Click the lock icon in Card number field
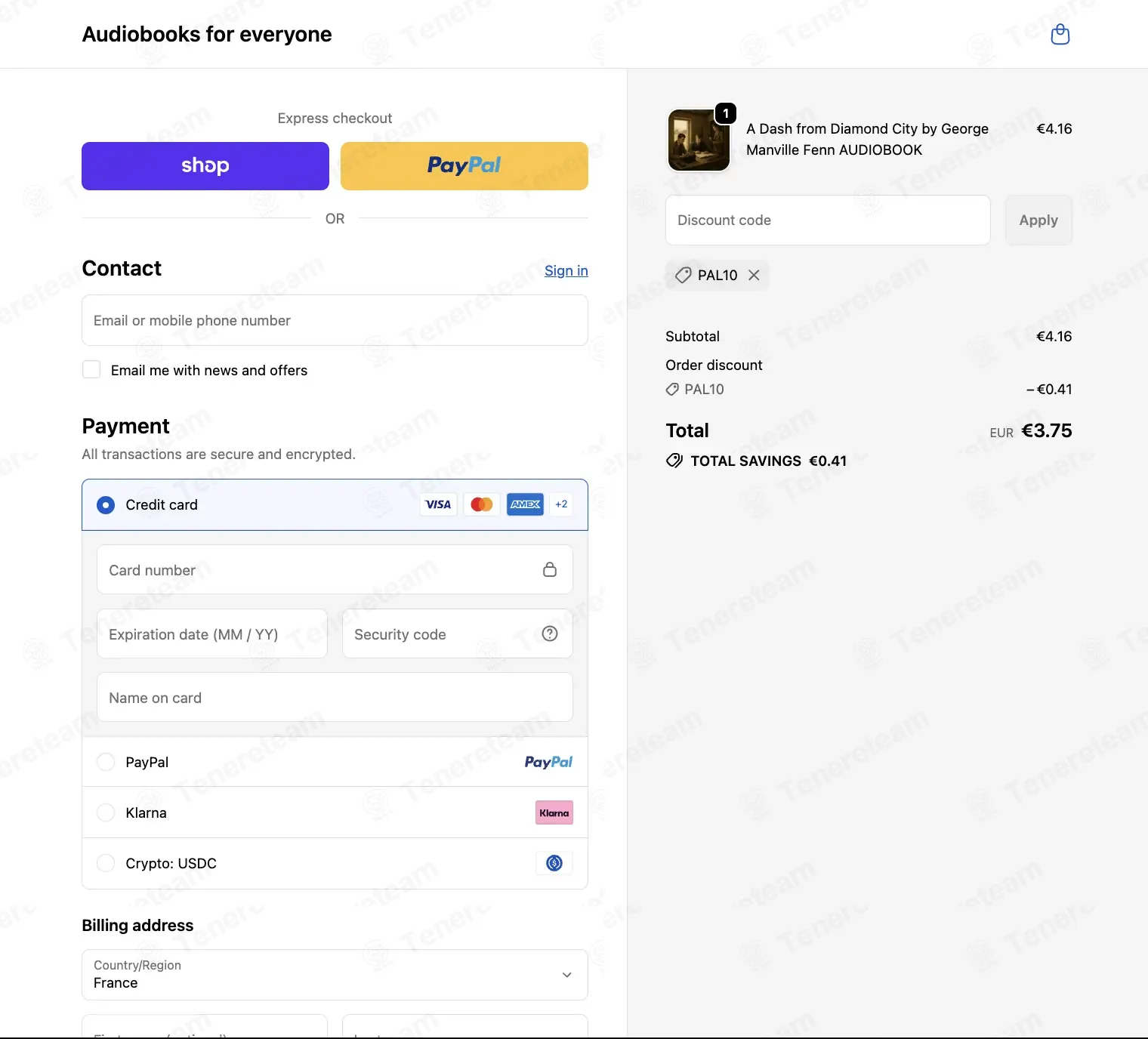The height and width of the screenshot is (1039, 1148). coord(550,569)
